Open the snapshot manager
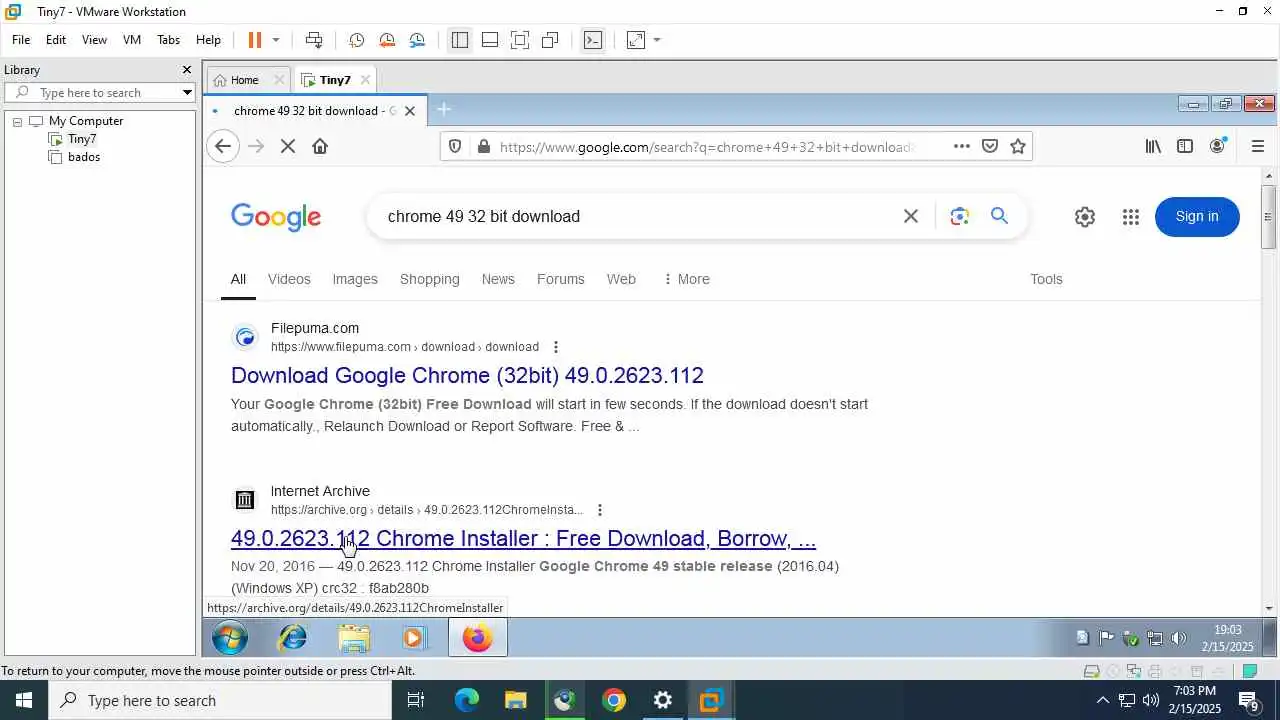Image resolution: width=1280 pixels, height=720 pixels. point(417,40)
